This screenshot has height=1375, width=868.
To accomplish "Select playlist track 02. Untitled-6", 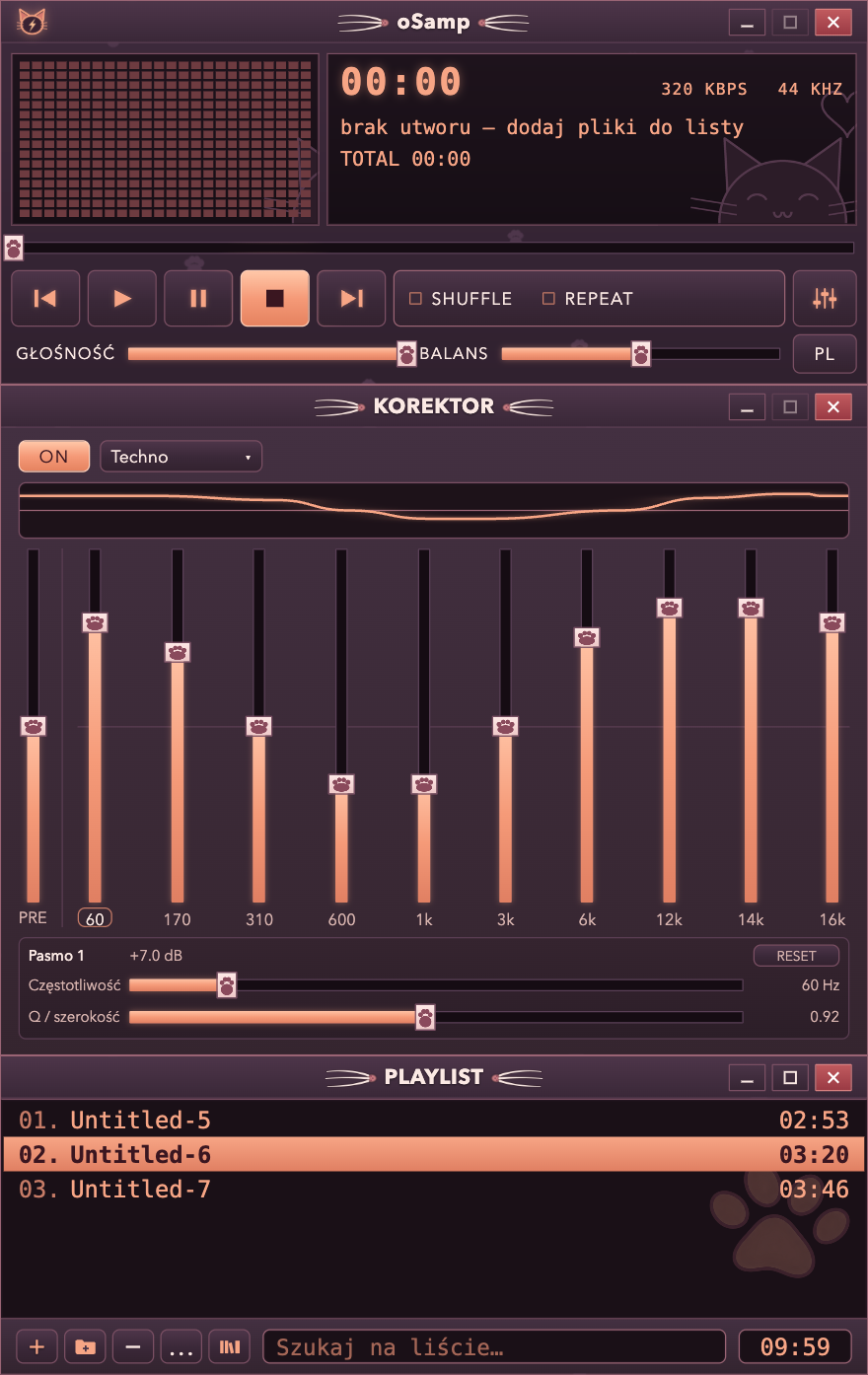I will (x=434, y=1154).
